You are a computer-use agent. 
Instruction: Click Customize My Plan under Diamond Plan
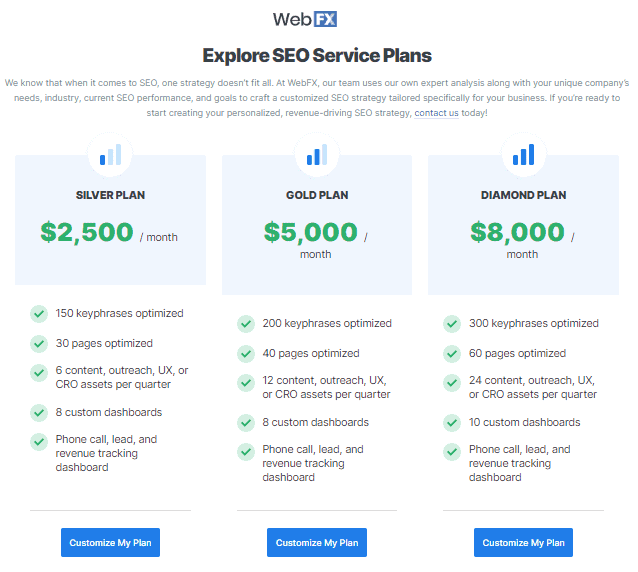pyautogui.click(x=523, y=543)
